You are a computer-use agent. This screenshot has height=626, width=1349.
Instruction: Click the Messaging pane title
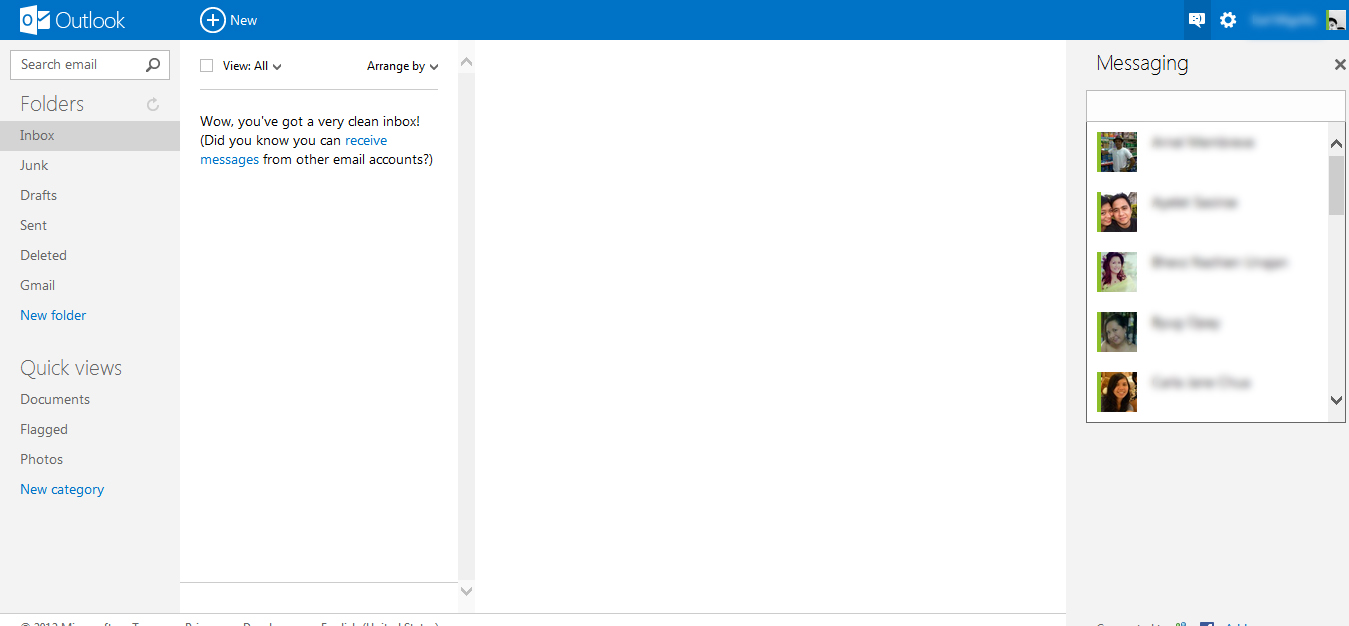pos(1142,64)
